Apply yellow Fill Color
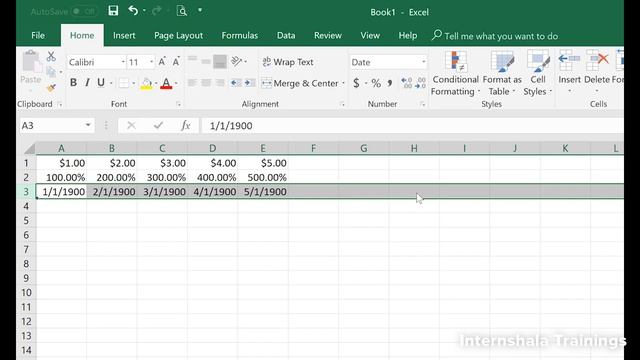Viewport: 640px width, 360px height. 146,83
